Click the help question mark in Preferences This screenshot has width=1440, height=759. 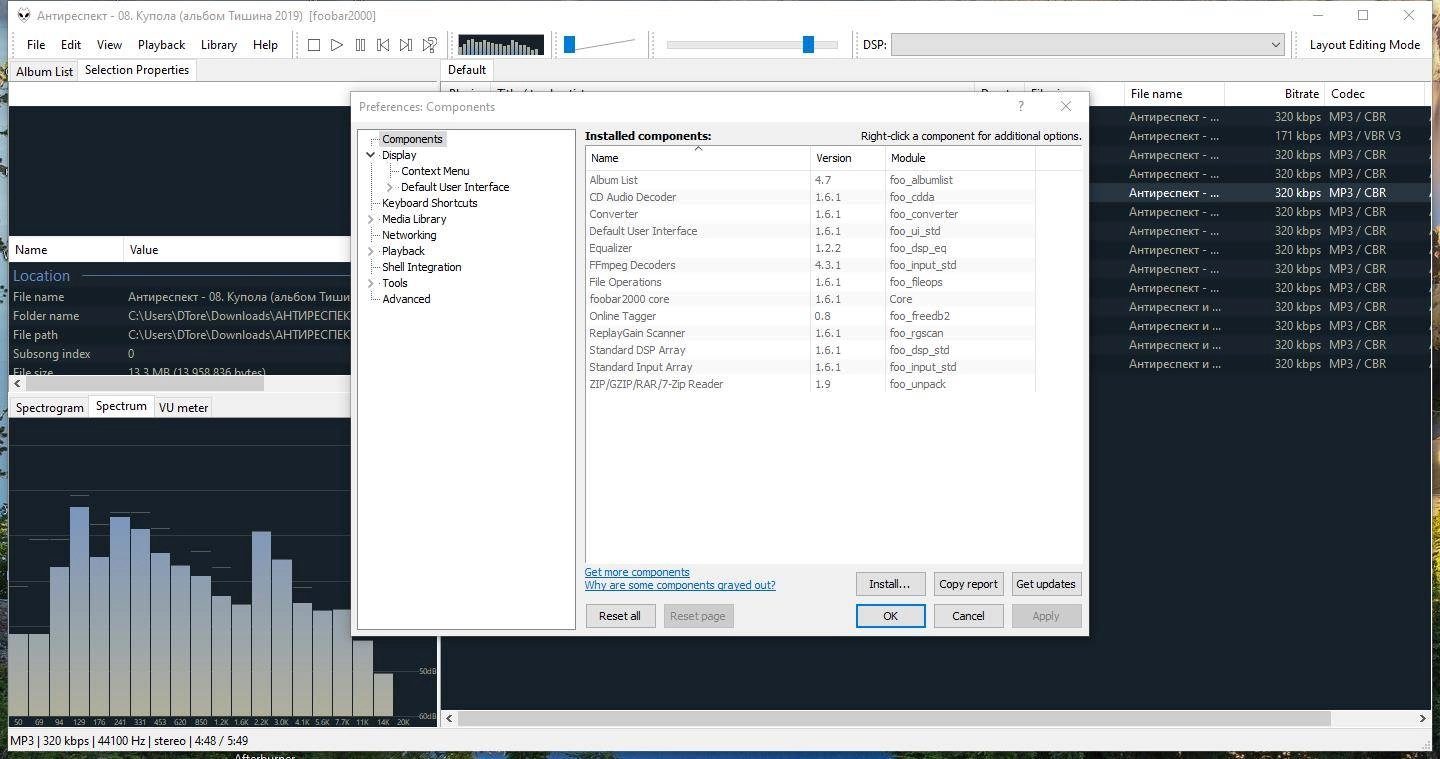[x=1020, y=106]
